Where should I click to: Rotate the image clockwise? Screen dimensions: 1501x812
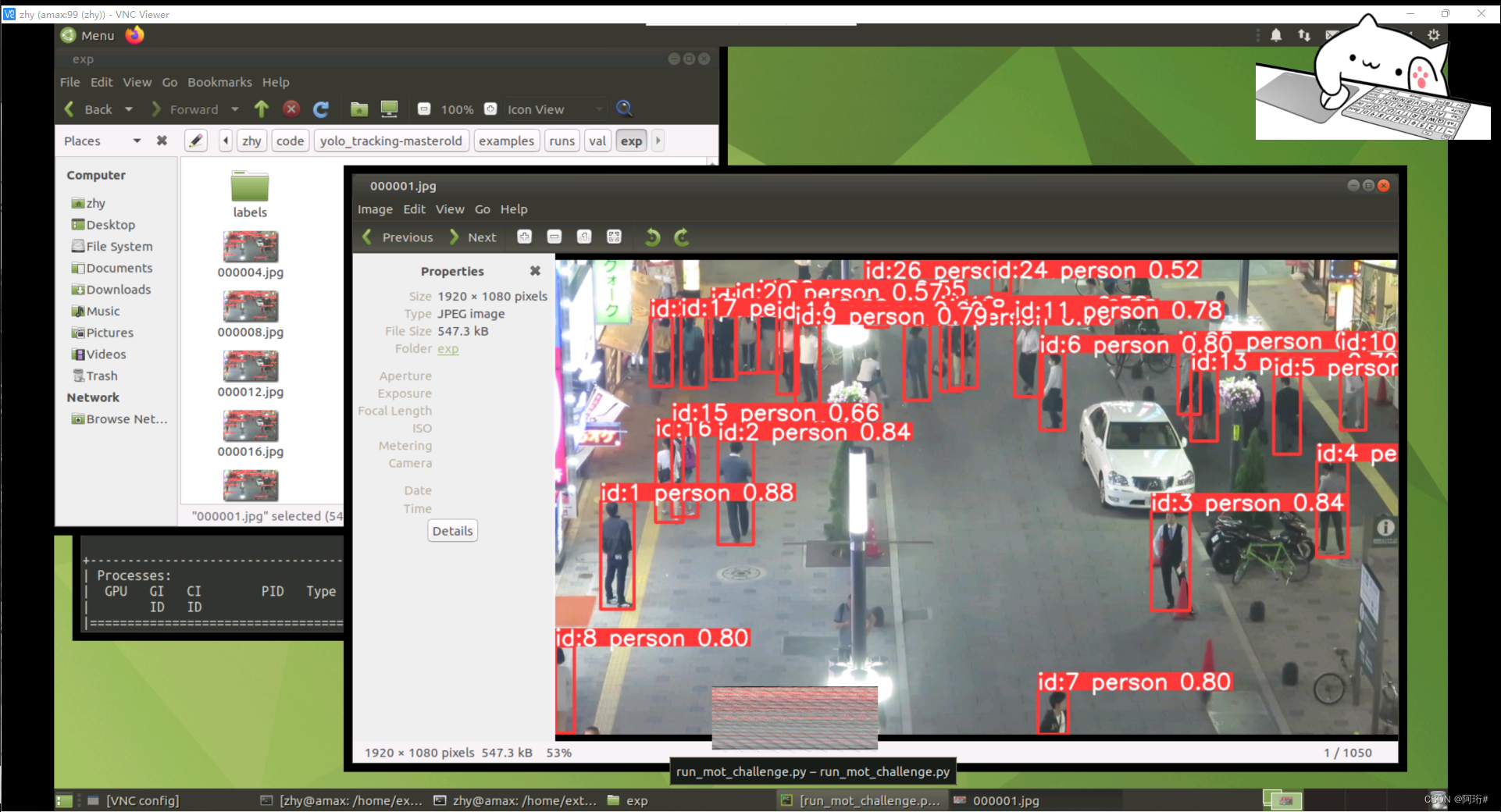point(683,237)
